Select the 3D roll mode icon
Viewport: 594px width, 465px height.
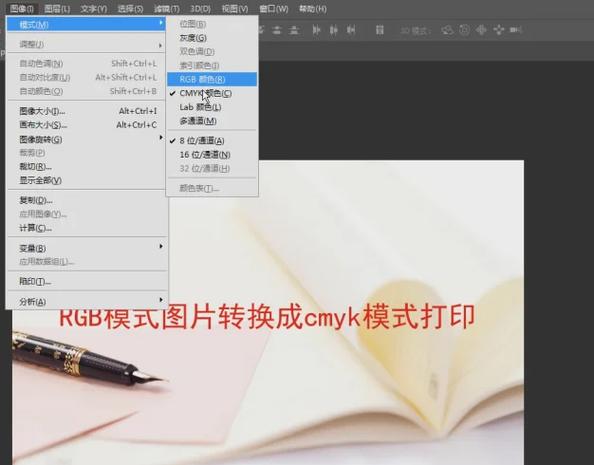(x=464, y=30)
